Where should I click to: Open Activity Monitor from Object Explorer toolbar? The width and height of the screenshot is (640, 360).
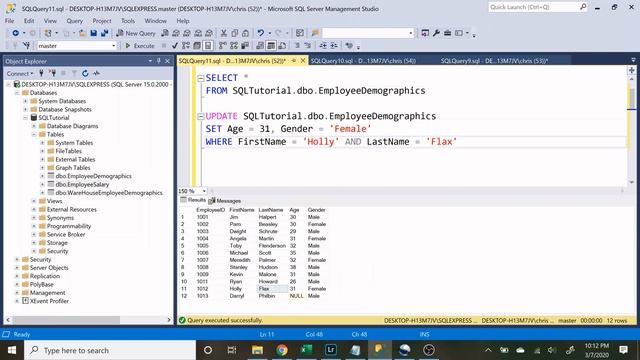96,73
